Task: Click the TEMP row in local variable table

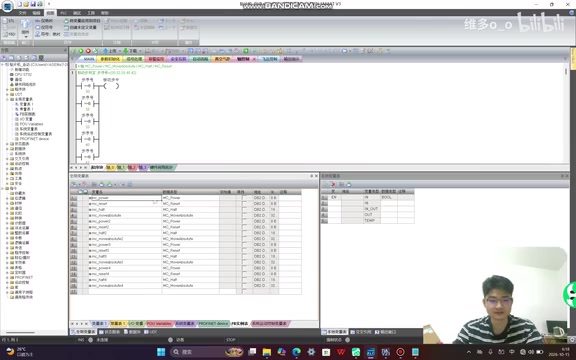Action: (367, 220)
